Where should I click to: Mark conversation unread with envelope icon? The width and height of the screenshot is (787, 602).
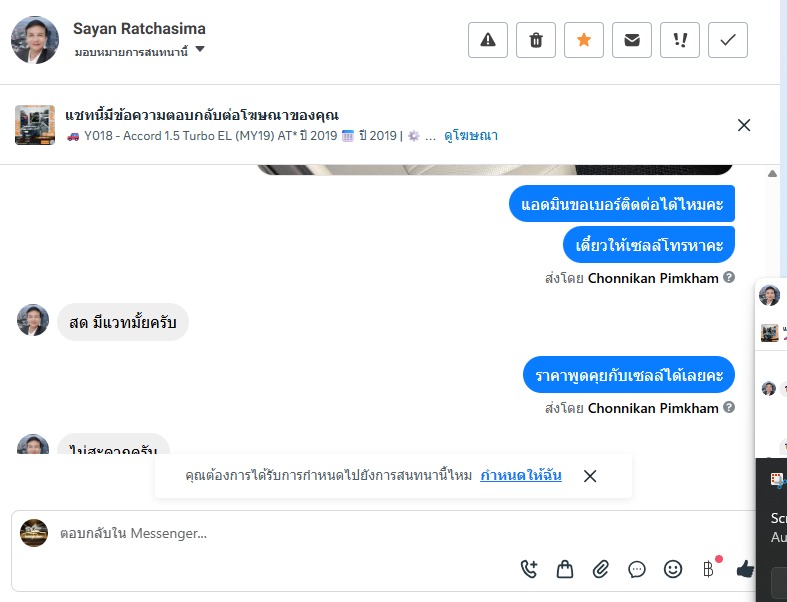pos(632,40)
